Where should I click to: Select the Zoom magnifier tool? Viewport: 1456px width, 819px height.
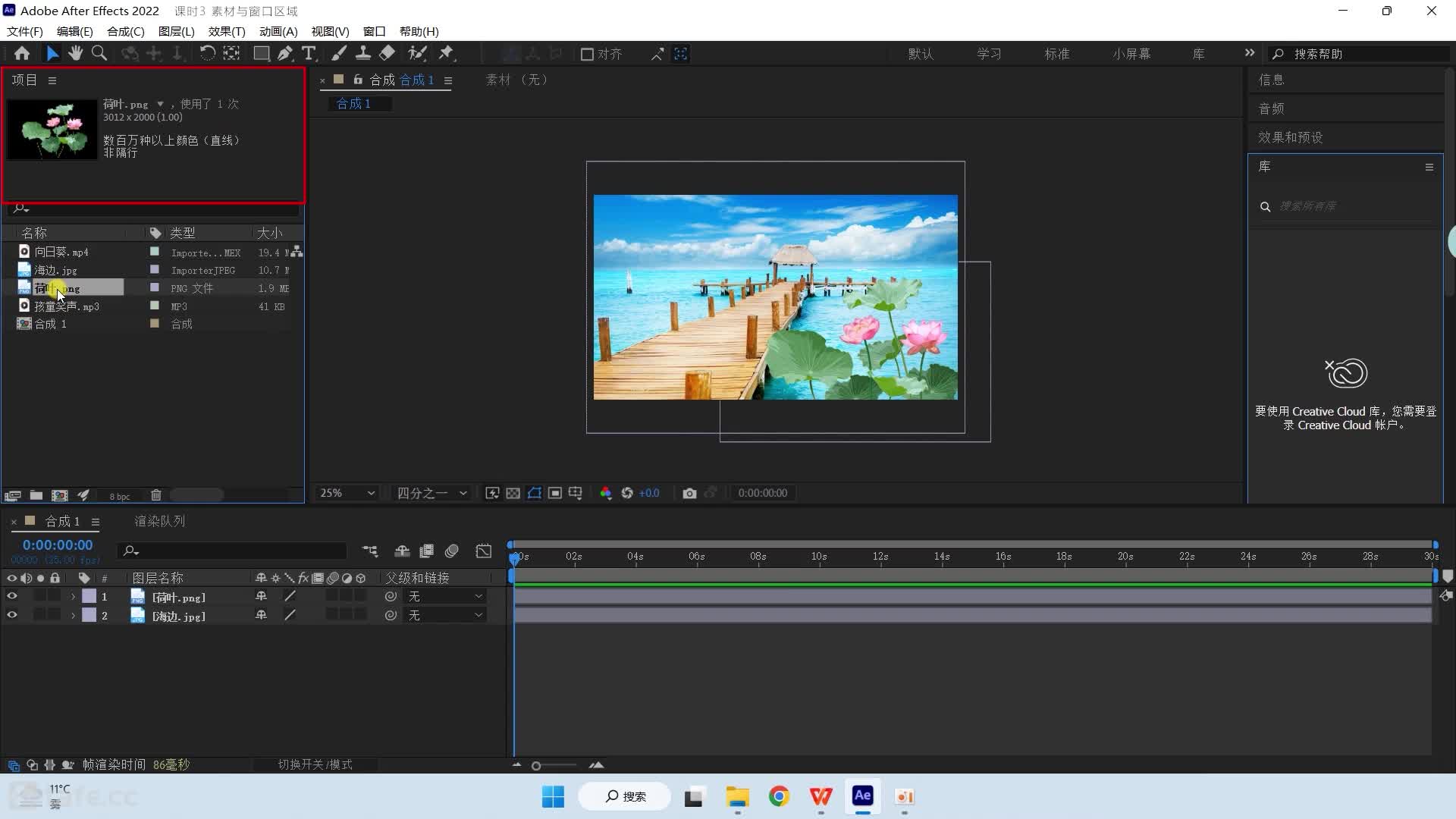click(x=99, y=53)
